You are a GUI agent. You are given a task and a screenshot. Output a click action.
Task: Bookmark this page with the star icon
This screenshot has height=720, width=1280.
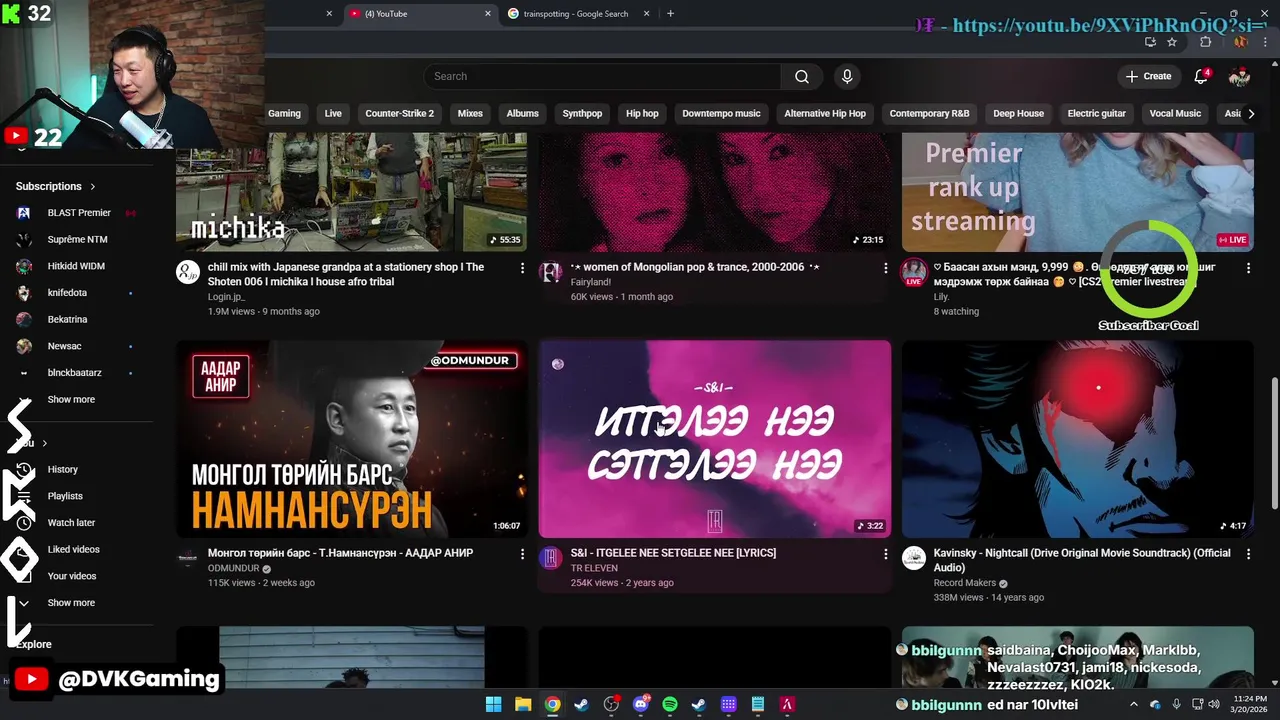[x=1172, y=42]
